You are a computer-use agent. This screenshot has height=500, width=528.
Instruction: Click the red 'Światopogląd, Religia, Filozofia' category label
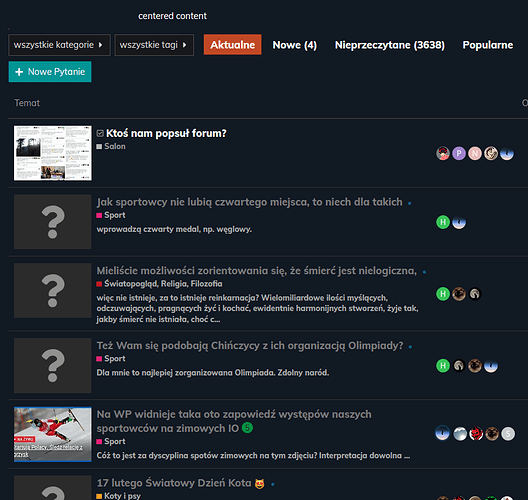click(x=163, y=284)
